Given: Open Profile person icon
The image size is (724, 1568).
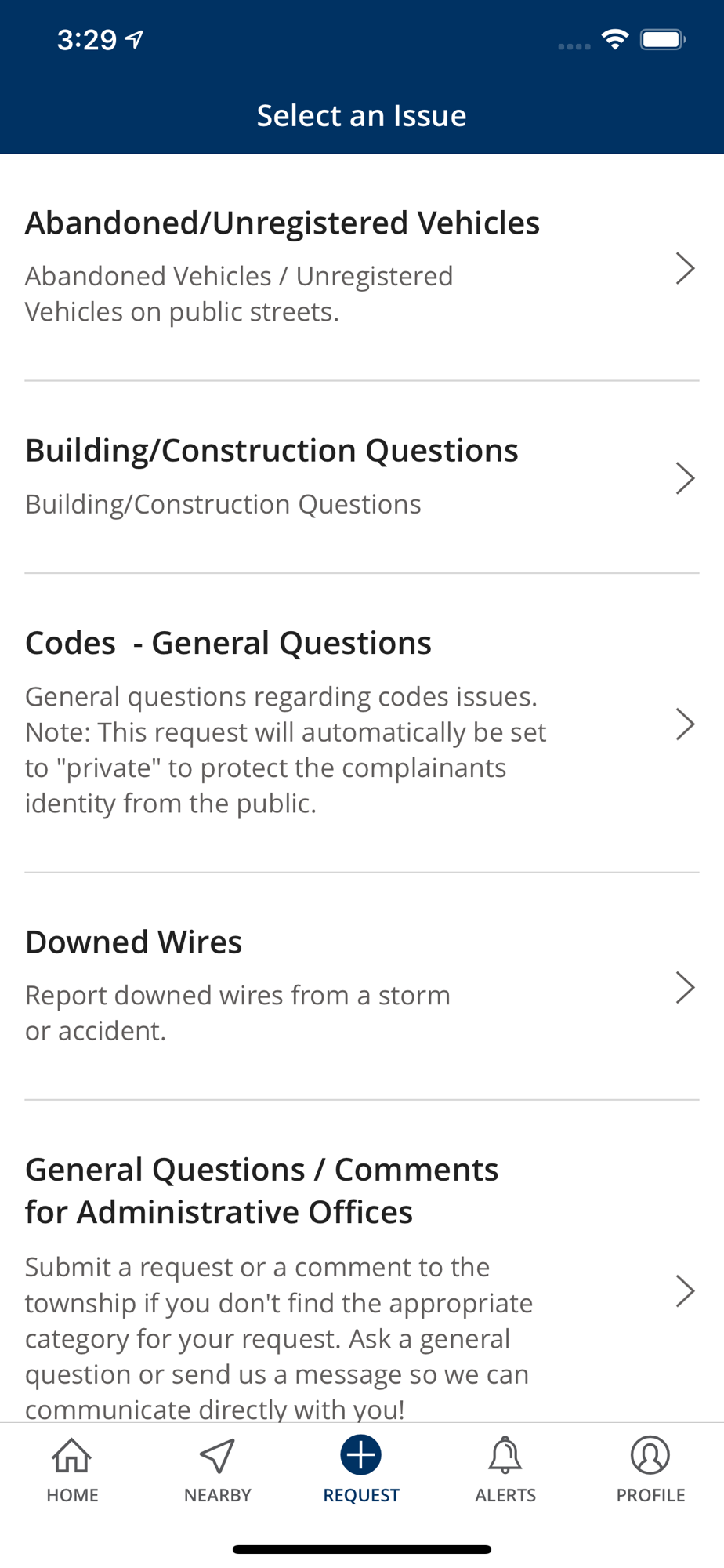Looking at the screenshot, I should [x=650, y=1455].
